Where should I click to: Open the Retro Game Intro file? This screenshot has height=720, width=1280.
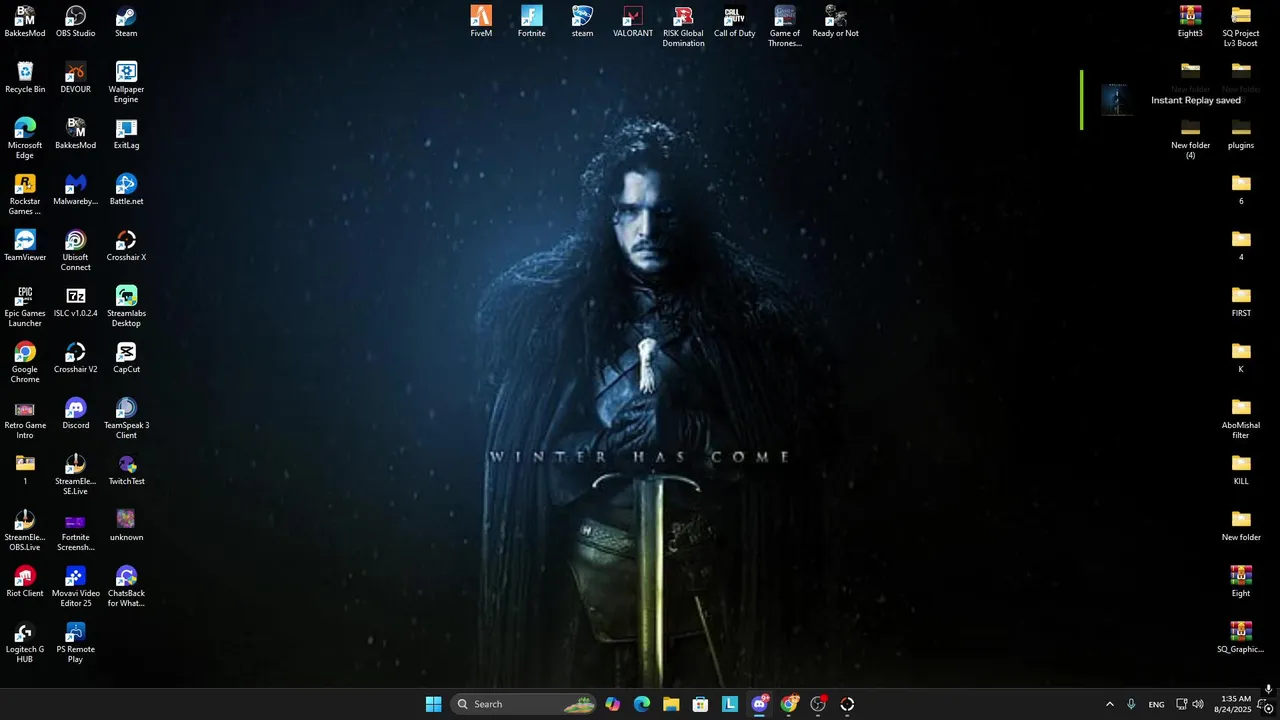[25, 418]
